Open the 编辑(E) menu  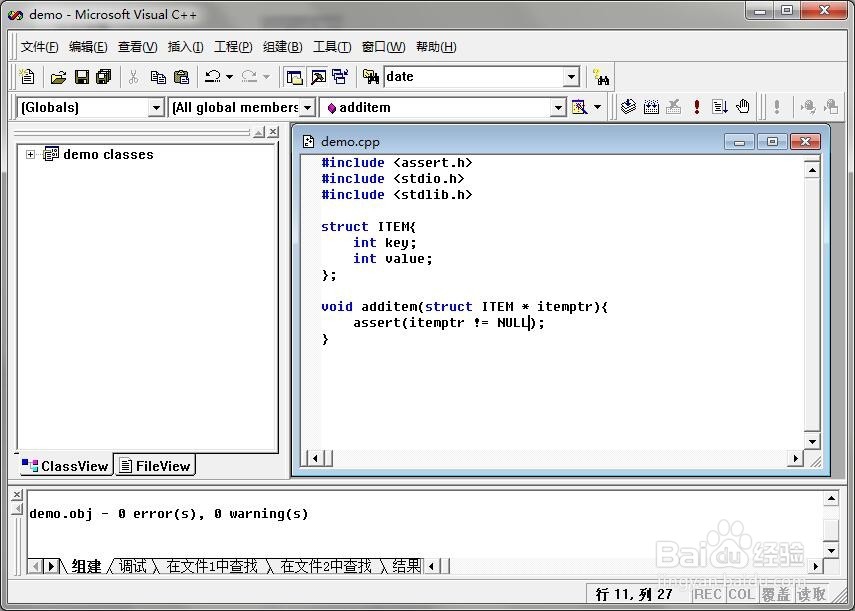[x=88, y=47]
